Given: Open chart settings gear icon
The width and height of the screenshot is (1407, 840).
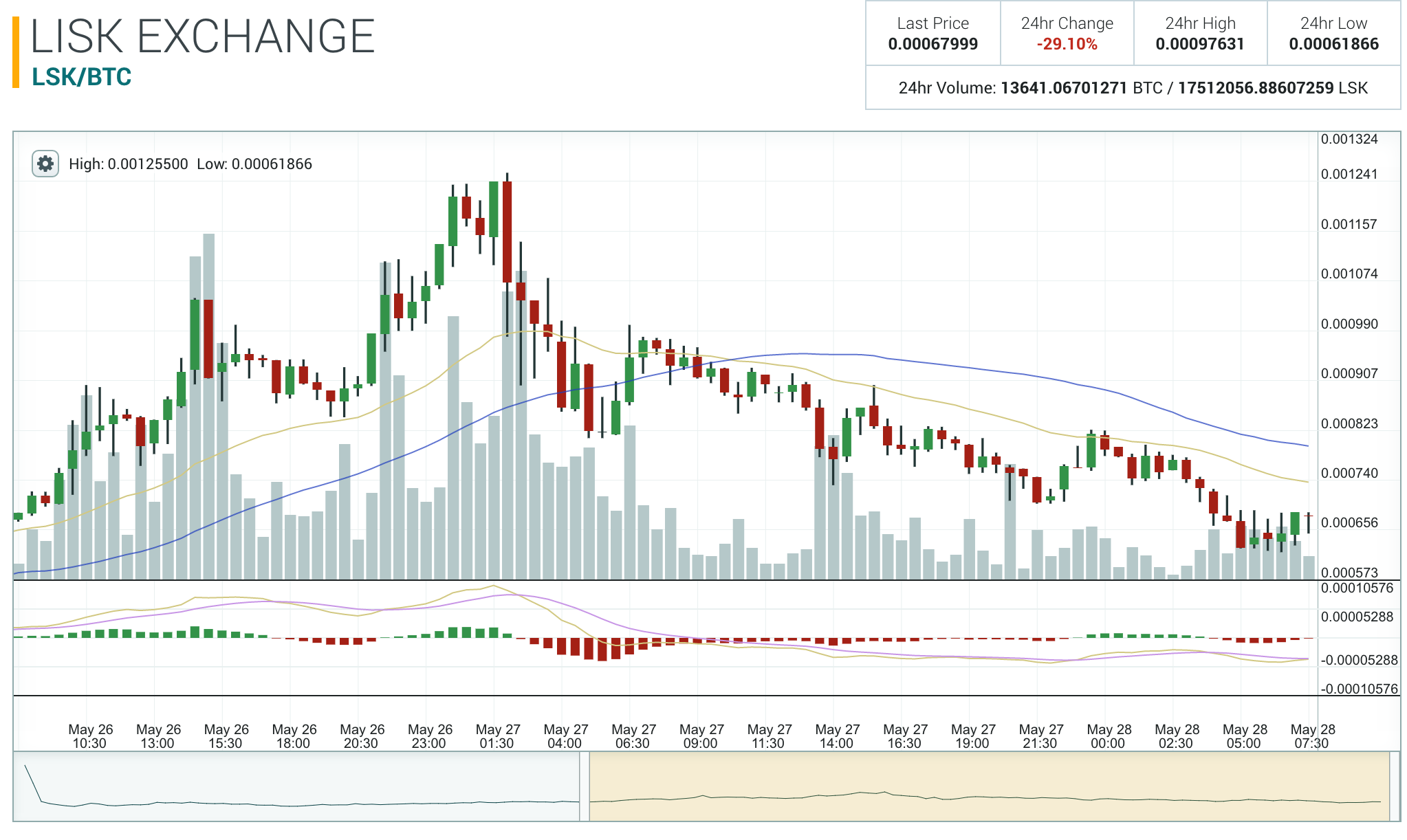Looking at the screenshot, I should 45,164.
